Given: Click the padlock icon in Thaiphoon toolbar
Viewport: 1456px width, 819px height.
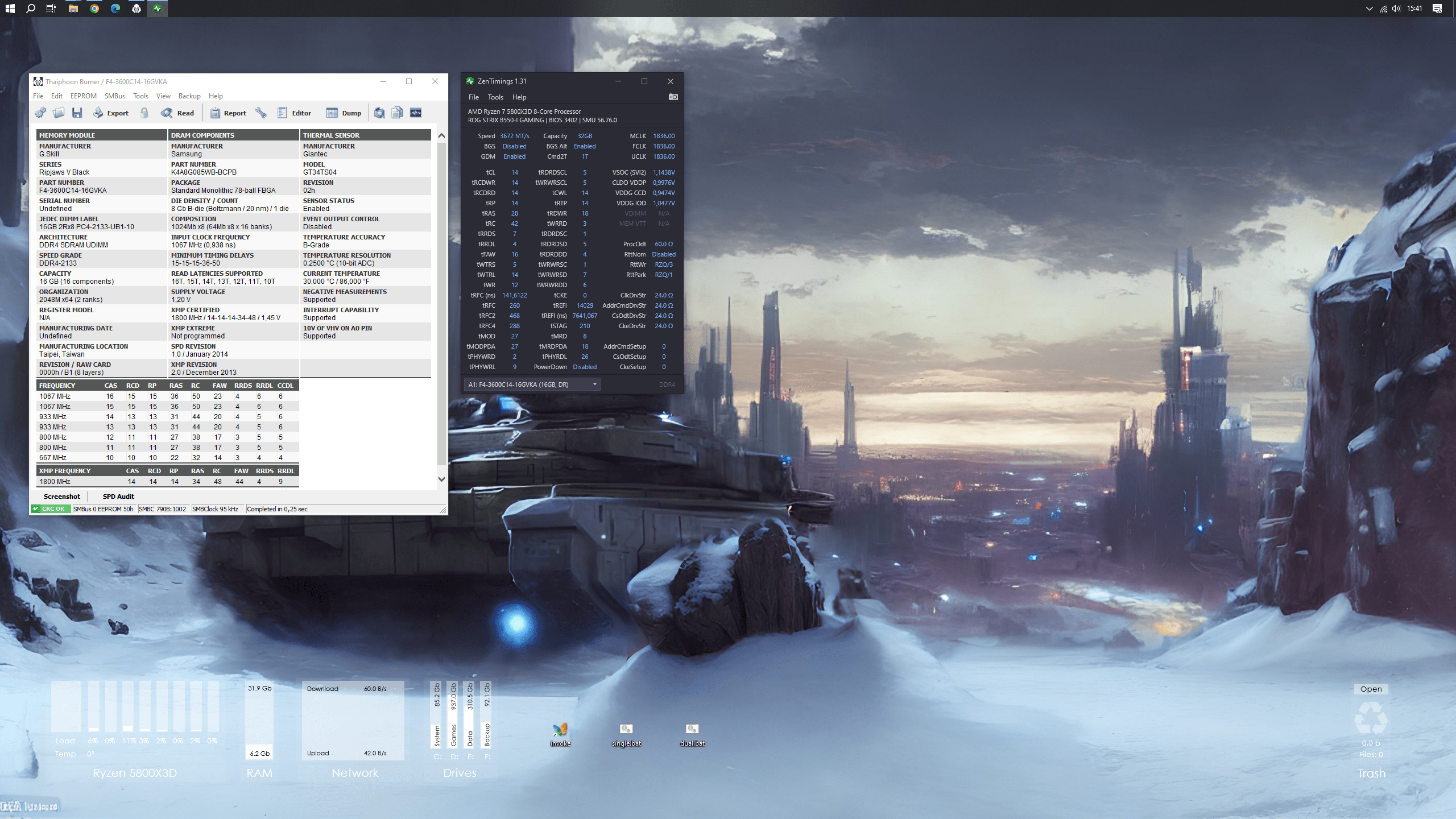Looking at the screenshot, I should click(144, 113).
